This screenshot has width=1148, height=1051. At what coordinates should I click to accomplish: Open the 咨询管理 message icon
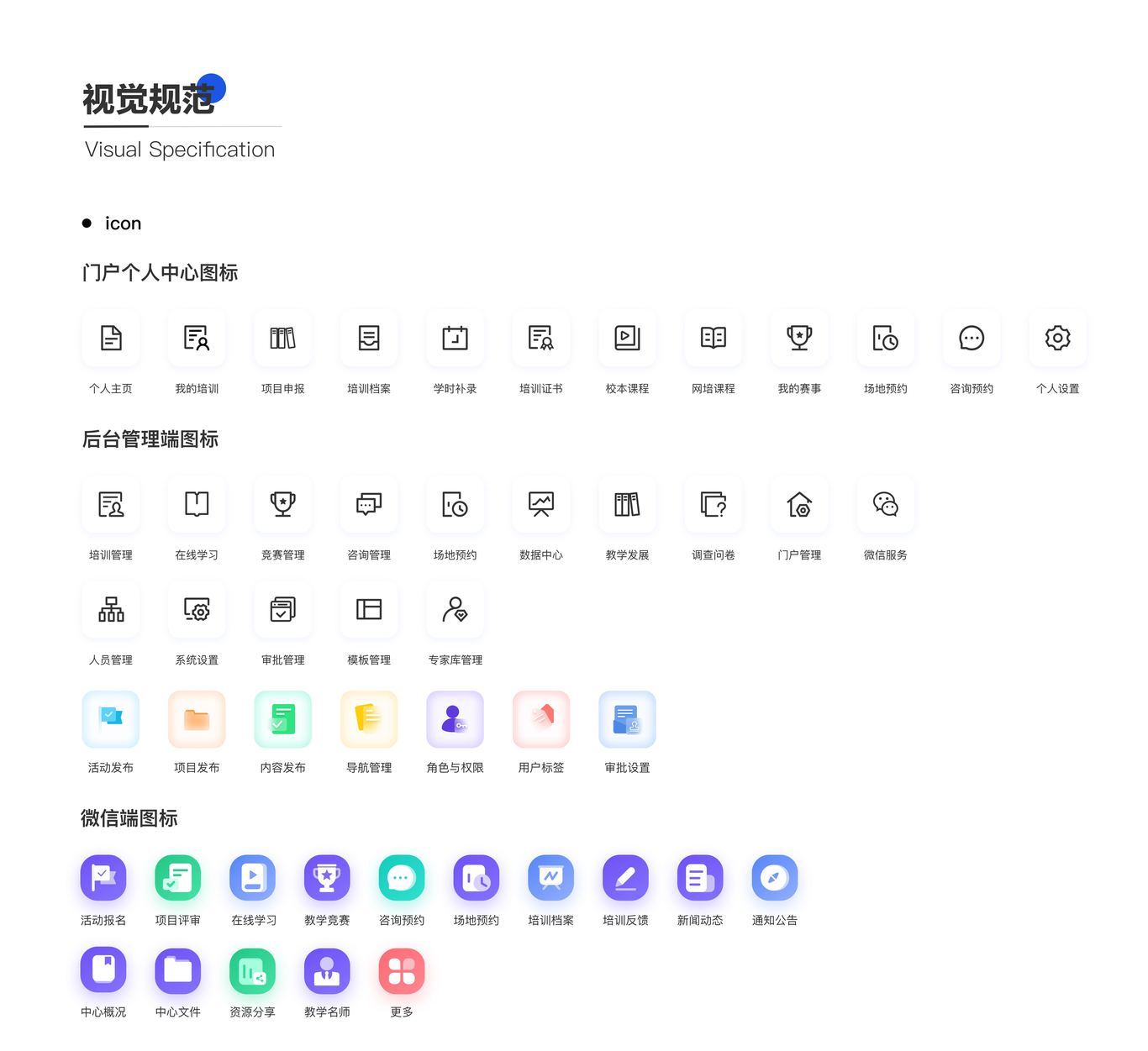tap(369, 504)
